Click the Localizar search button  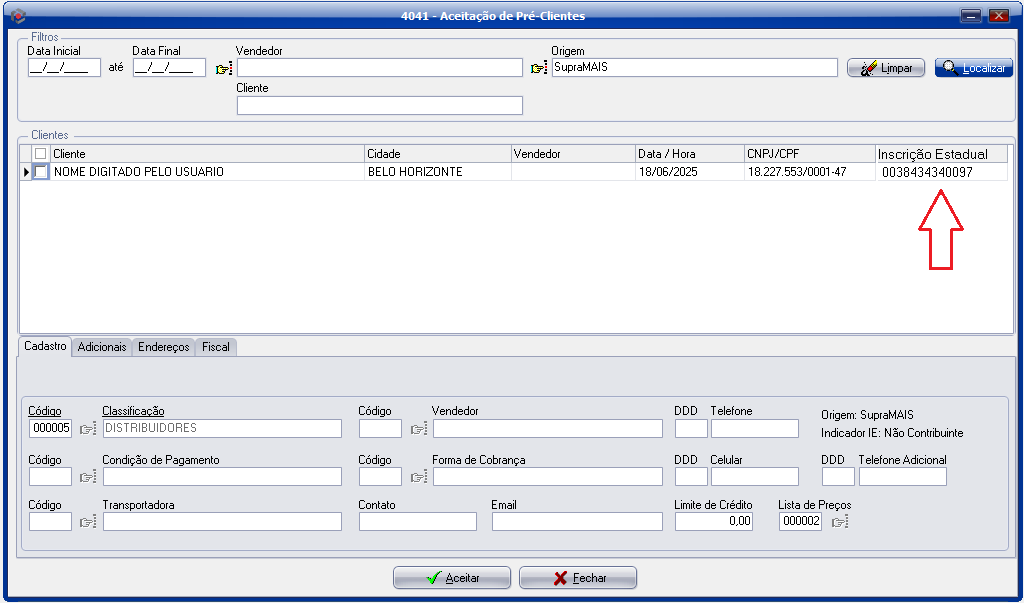[973, 68]
